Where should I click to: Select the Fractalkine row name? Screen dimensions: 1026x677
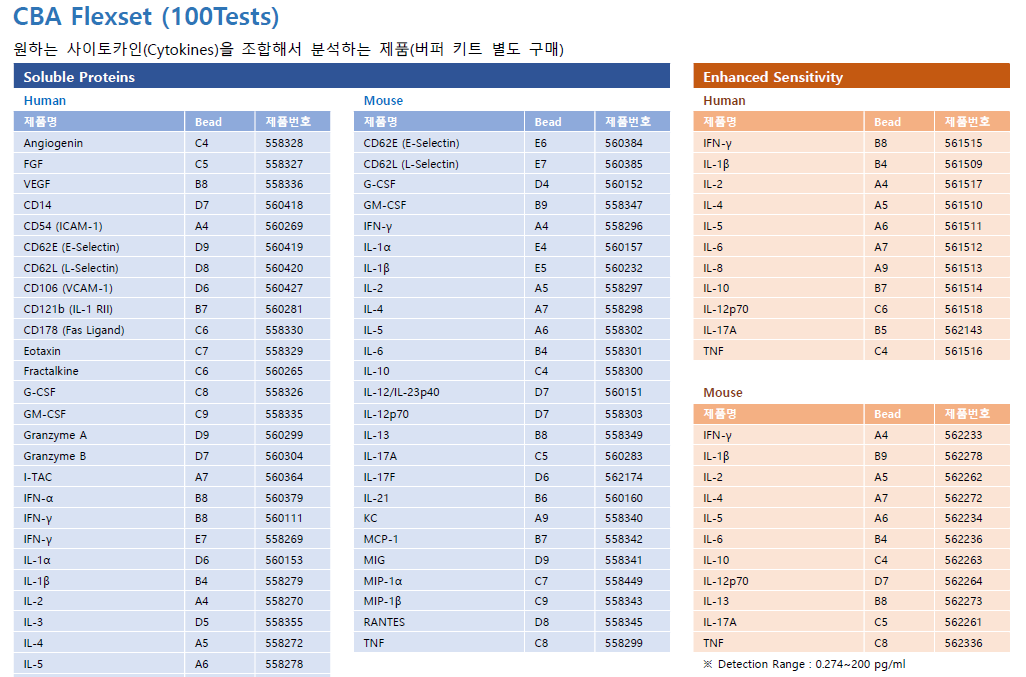(x=51, y=371)
